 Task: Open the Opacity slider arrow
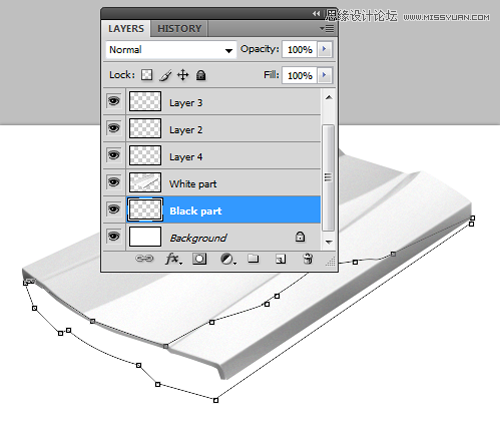tap(324, 49)
